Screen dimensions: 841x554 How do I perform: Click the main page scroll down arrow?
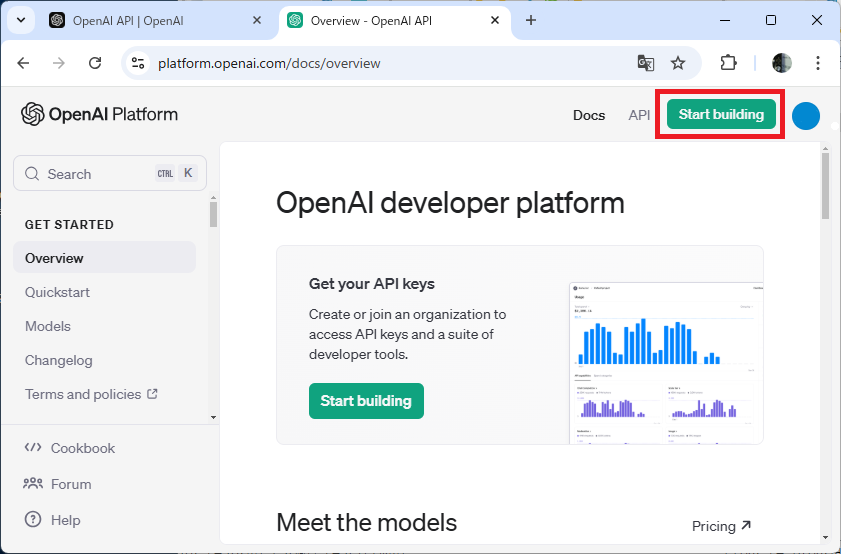(825, 537)
